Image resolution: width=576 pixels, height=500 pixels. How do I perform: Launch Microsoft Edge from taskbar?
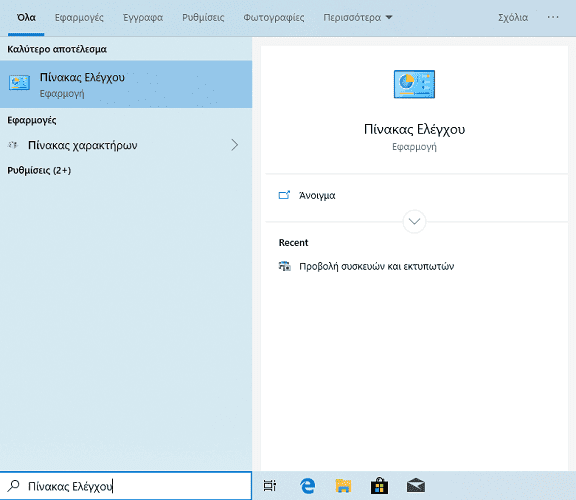coord(307,486)
